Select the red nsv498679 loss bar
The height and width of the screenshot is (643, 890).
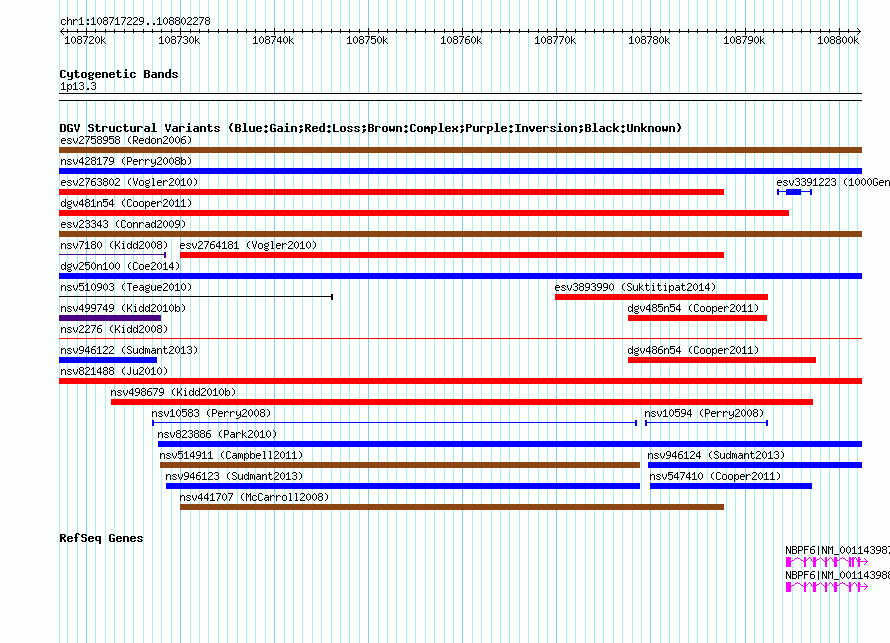coord(462,402)
